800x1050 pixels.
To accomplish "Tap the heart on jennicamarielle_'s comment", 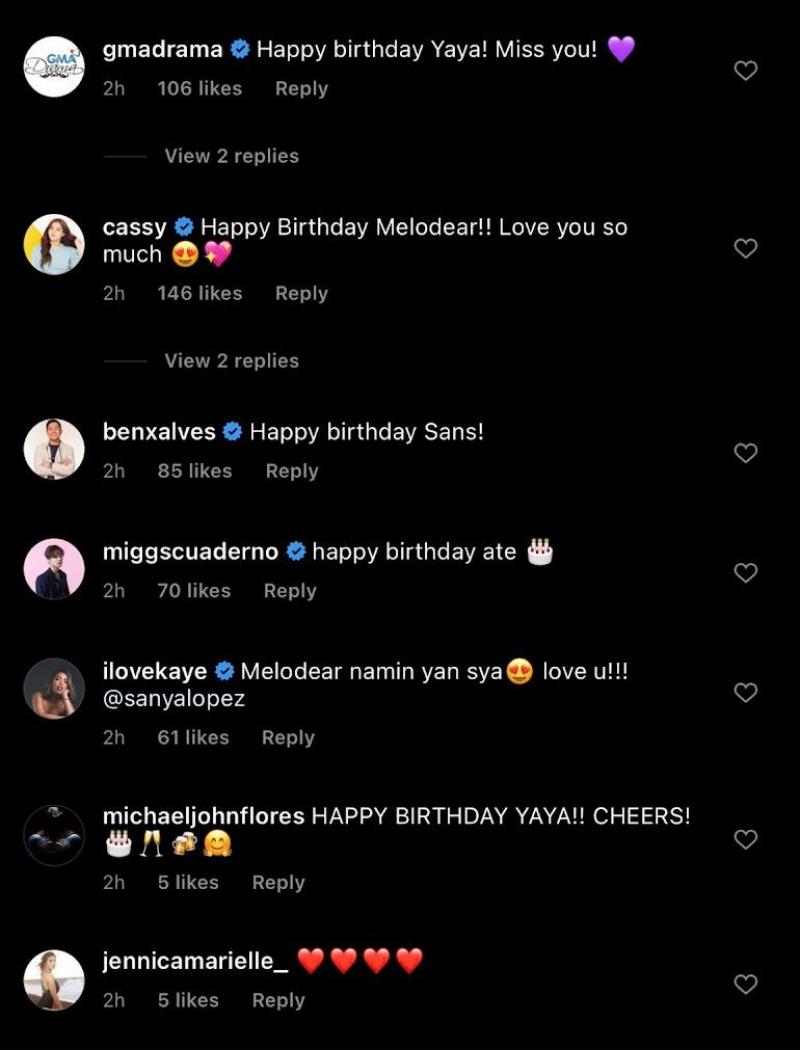I will (x=746, y=984).
